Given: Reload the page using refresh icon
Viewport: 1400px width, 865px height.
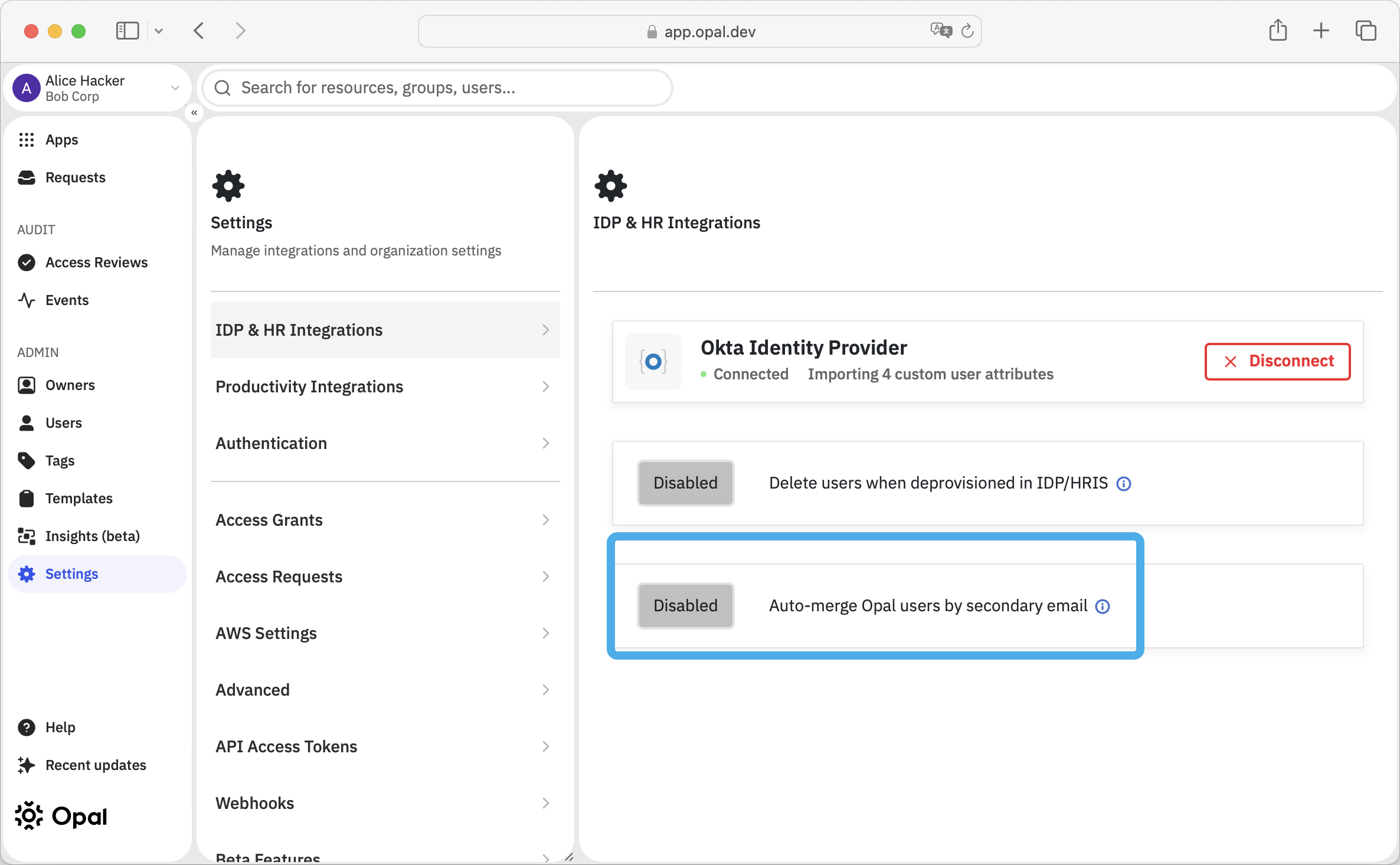Looking at the screenshot, I should pos(967,31).
